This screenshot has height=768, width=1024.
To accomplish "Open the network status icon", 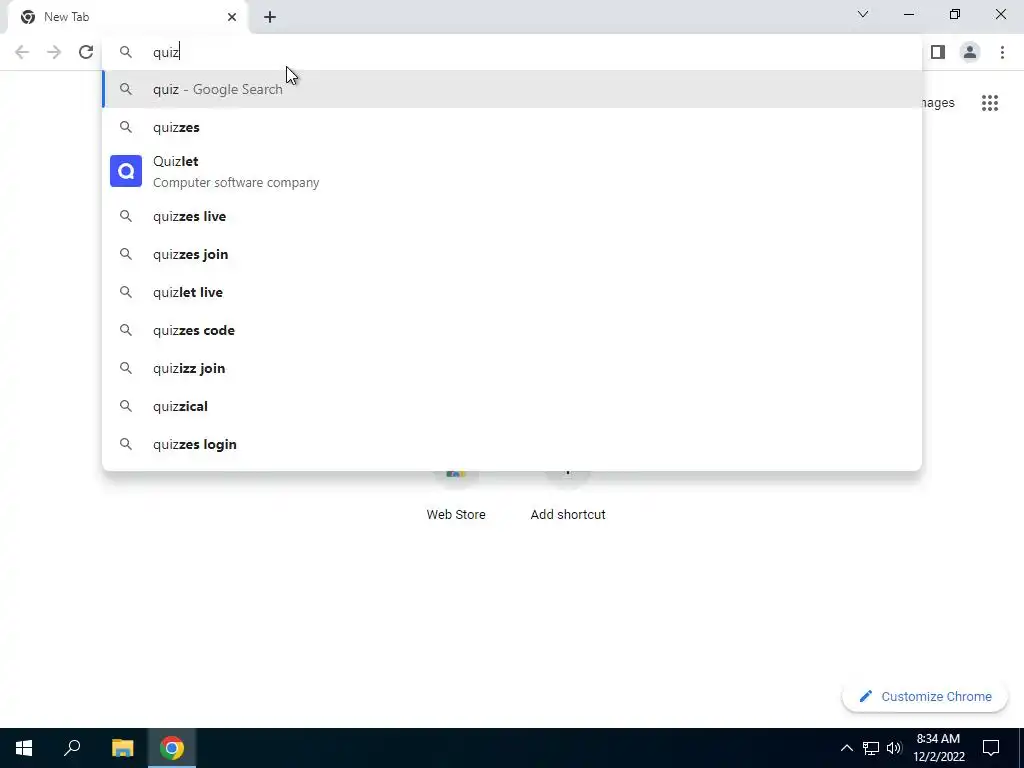I will [x=871, y=748].
